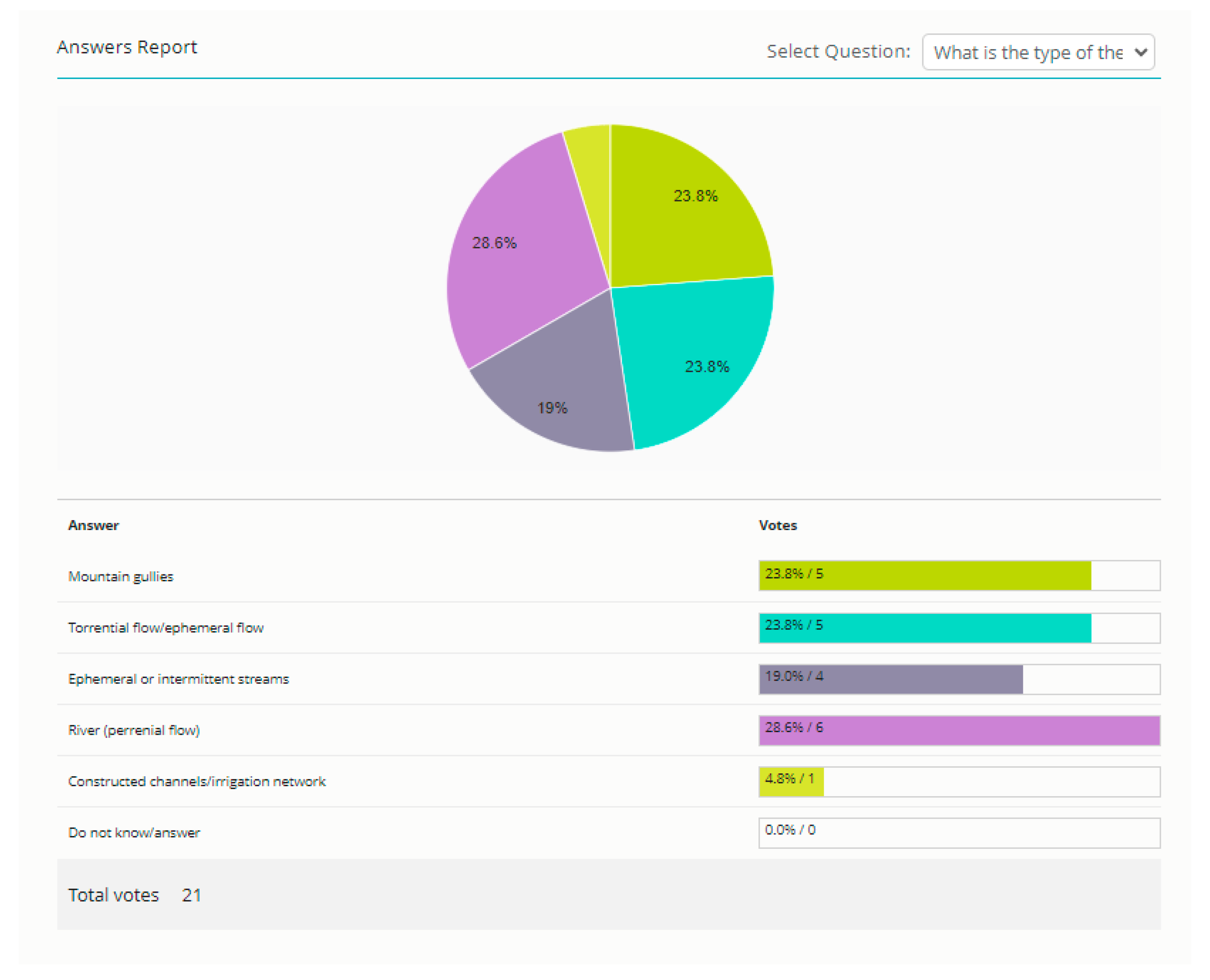Viewport: 1210px width, 980px height.
Task: Click the yellow 4.8% / 1 bar
Action: click(x=791, y=782)
